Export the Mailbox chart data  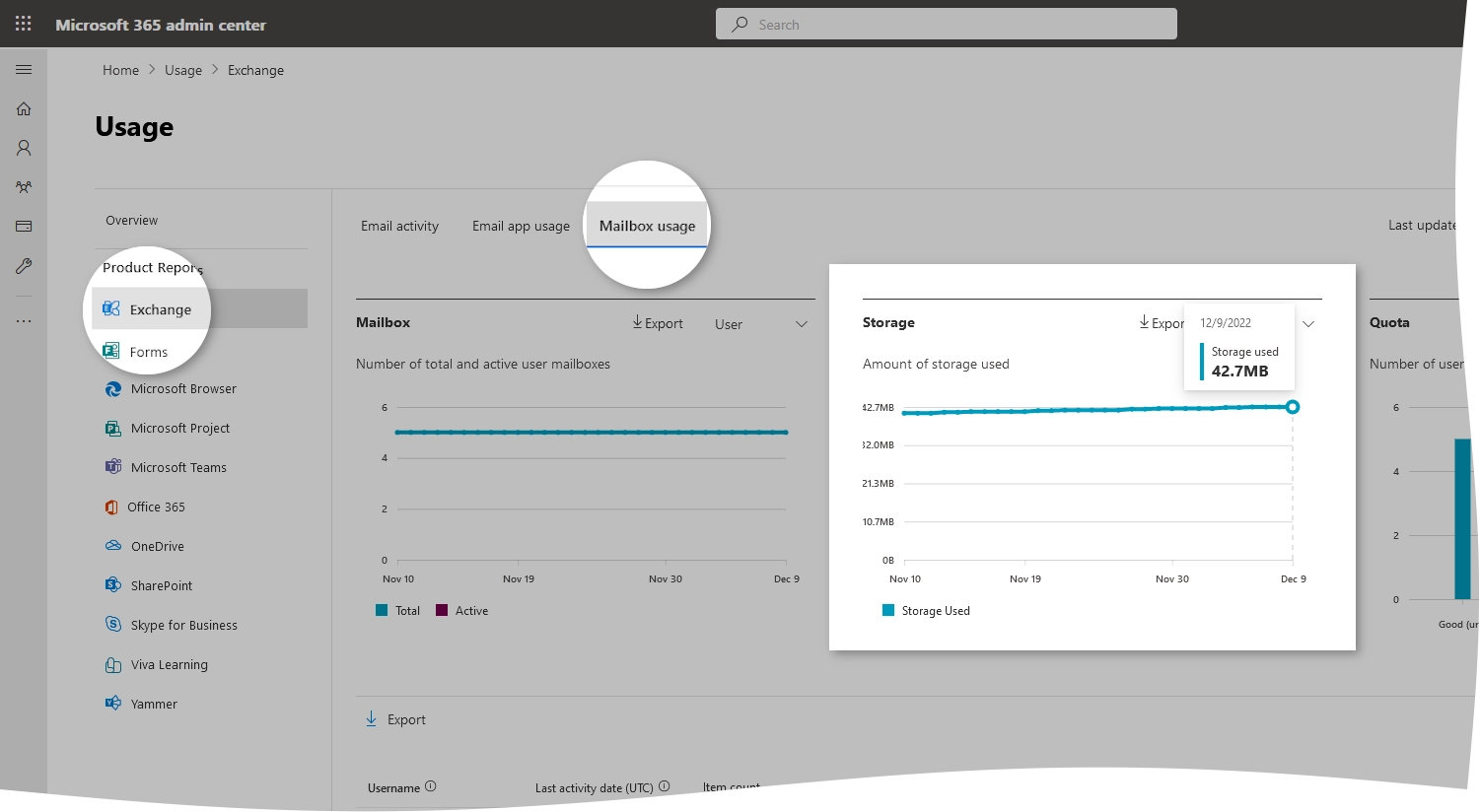[x=658, y=323]
